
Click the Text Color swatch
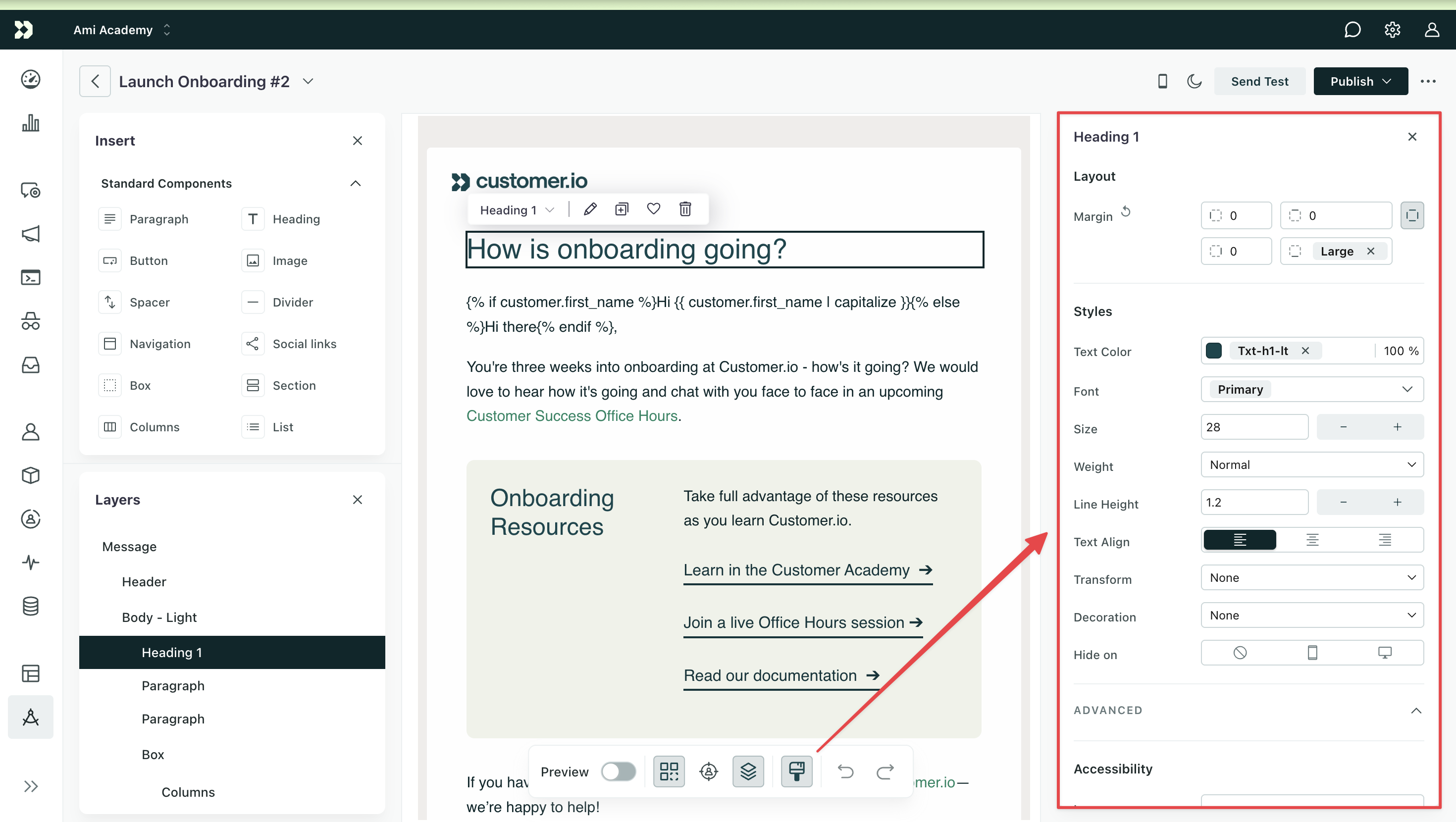tap(1213, 351)
